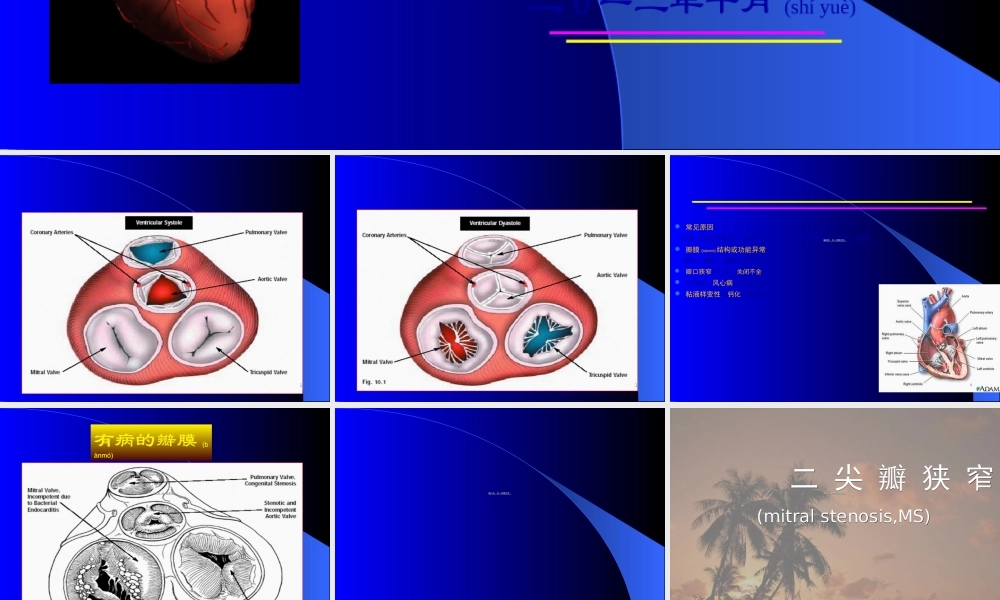This screenshot has height=600, width=1000.
Task: Click the "Fig. 10.1" caption
Action: click(x=374, y=382)
